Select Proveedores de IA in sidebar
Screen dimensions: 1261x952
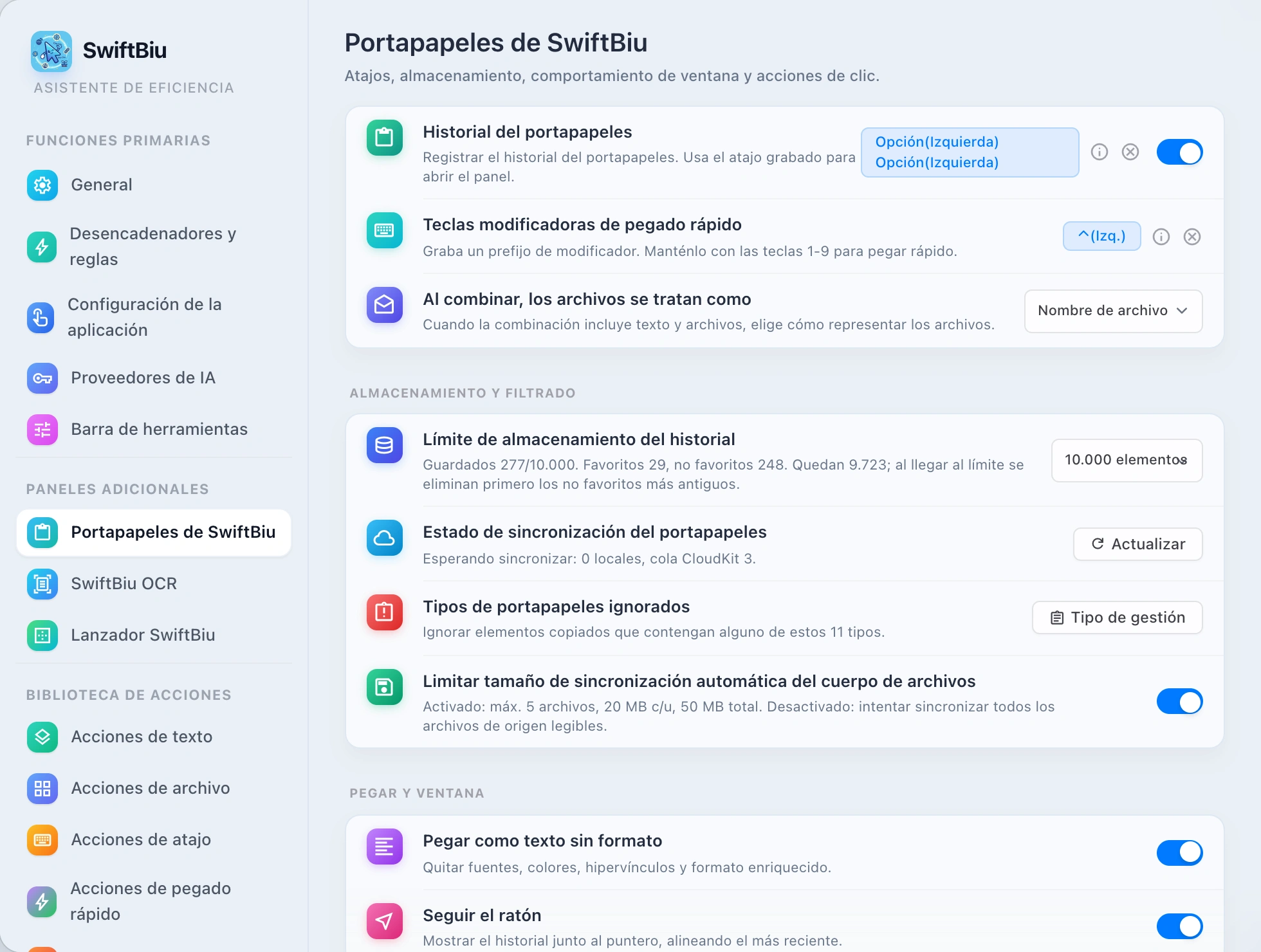(153, 378)
